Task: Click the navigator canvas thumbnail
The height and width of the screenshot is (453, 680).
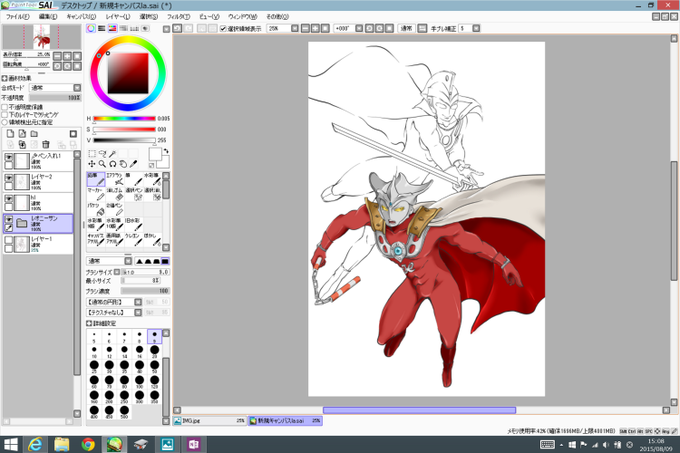Action: [42, 36]
